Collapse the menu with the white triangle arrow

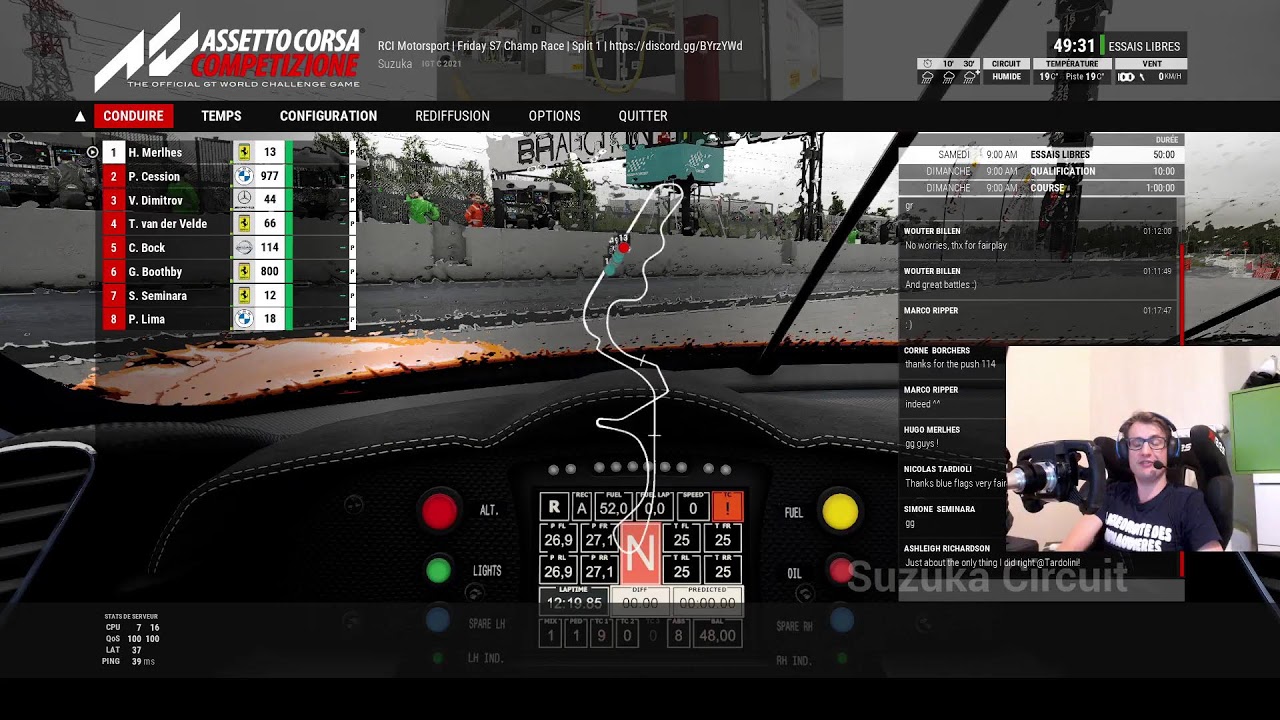click(80, 116)
